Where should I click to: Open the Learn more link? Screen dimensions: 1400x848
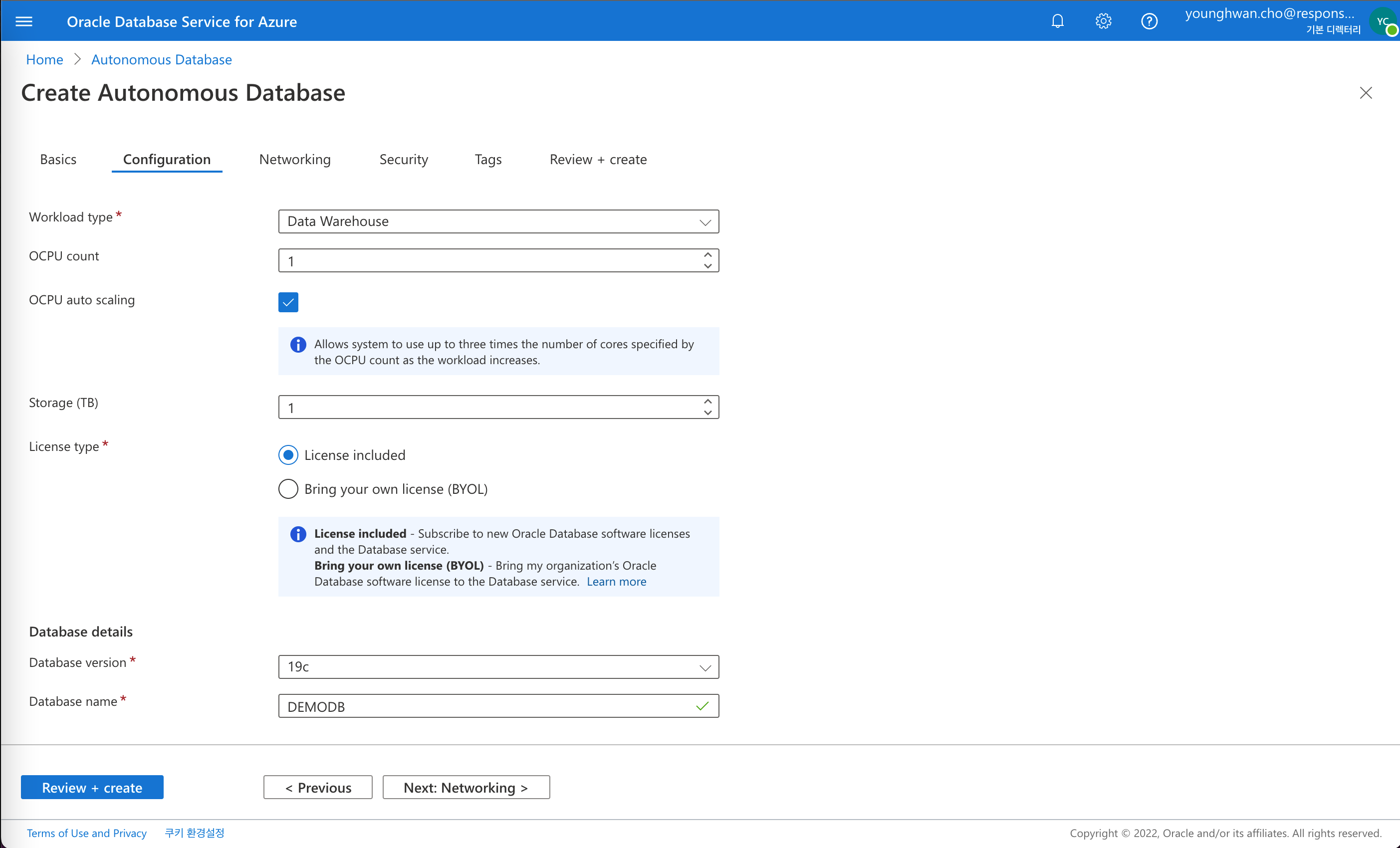[x=616, y=582]
